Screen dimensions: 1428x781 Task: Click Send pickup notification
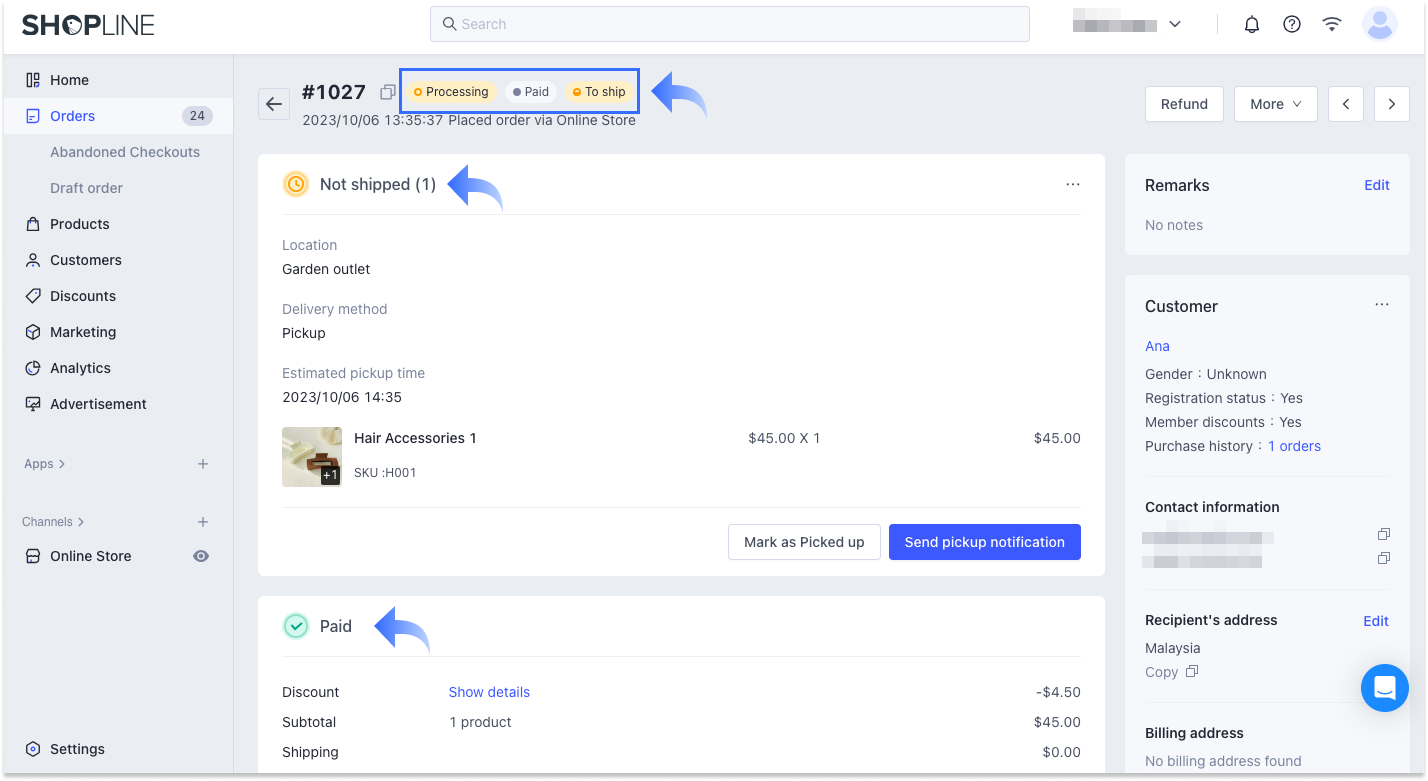[x=984, y=541]
